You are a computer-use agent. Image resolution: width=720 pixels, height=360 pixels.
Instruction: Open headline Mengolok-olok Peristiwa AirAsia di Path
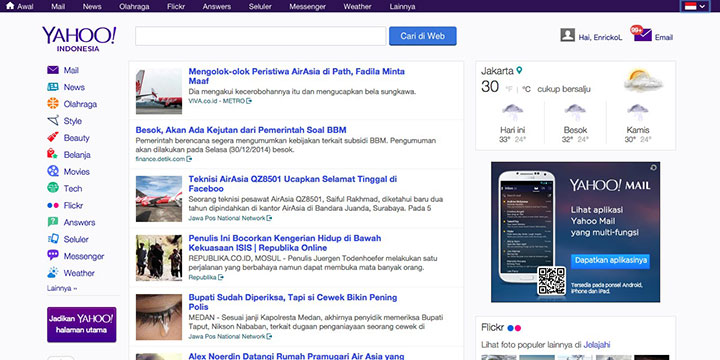coord(297,76)
